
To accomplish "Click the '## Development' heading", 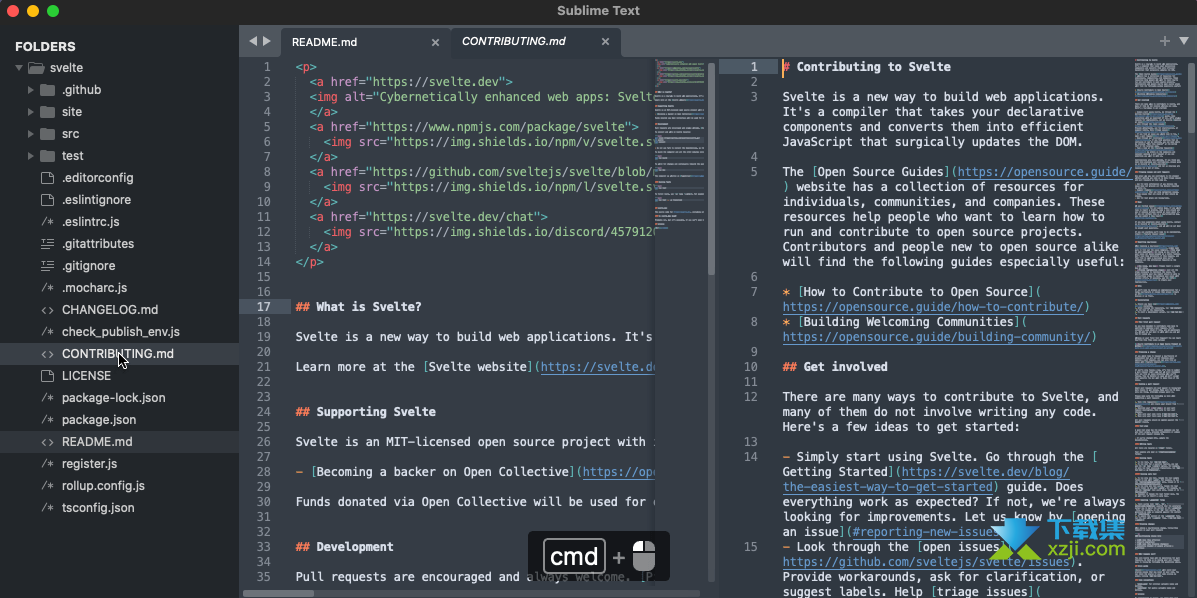I will (x=344, y=547).
